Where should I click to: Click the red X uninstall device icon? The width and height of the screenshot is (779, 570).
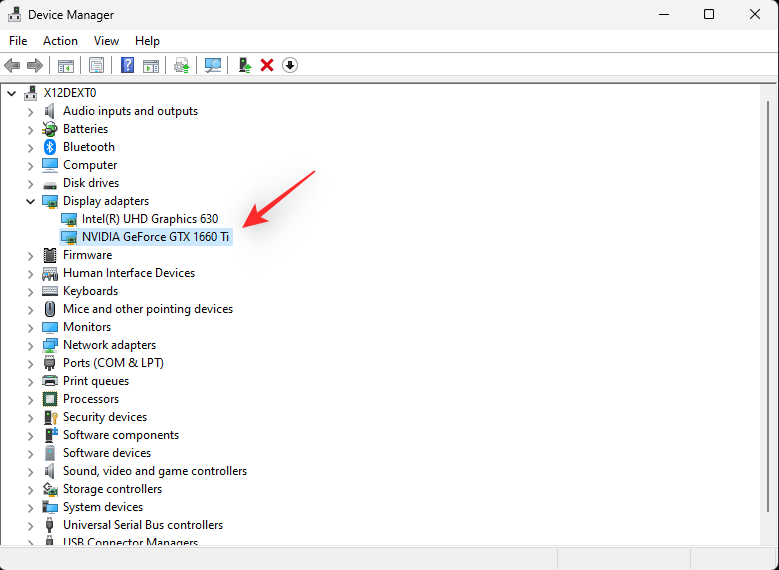click(x=267, y=65)
